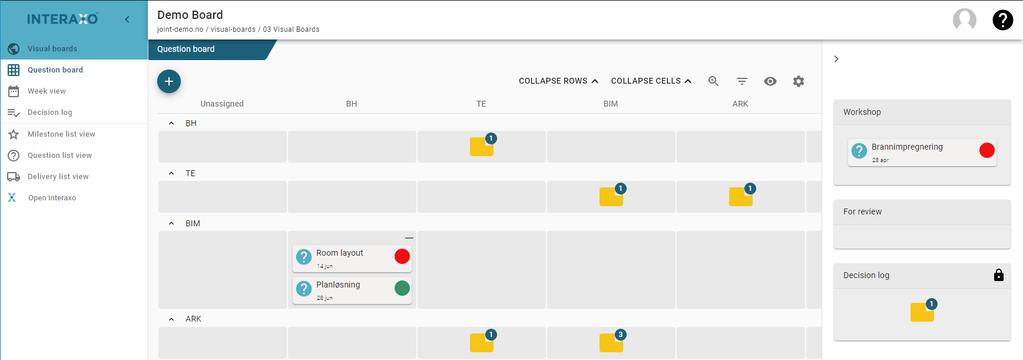This screenshot has width=1023, height=360.
Task: Click the red status dot on Room layout
Action: pyautogui.click(x=402, y=256)
